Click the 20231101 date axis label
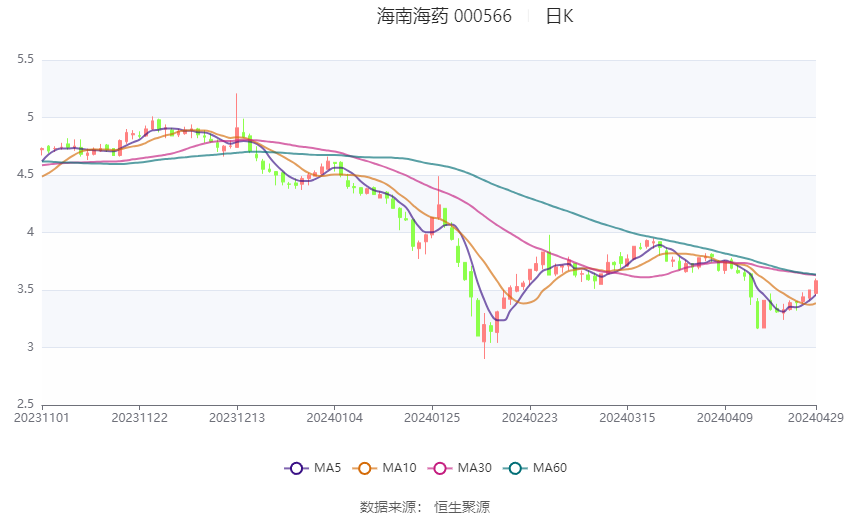The height and width of the screenshot is (517, 850). (x=42, y=418)
